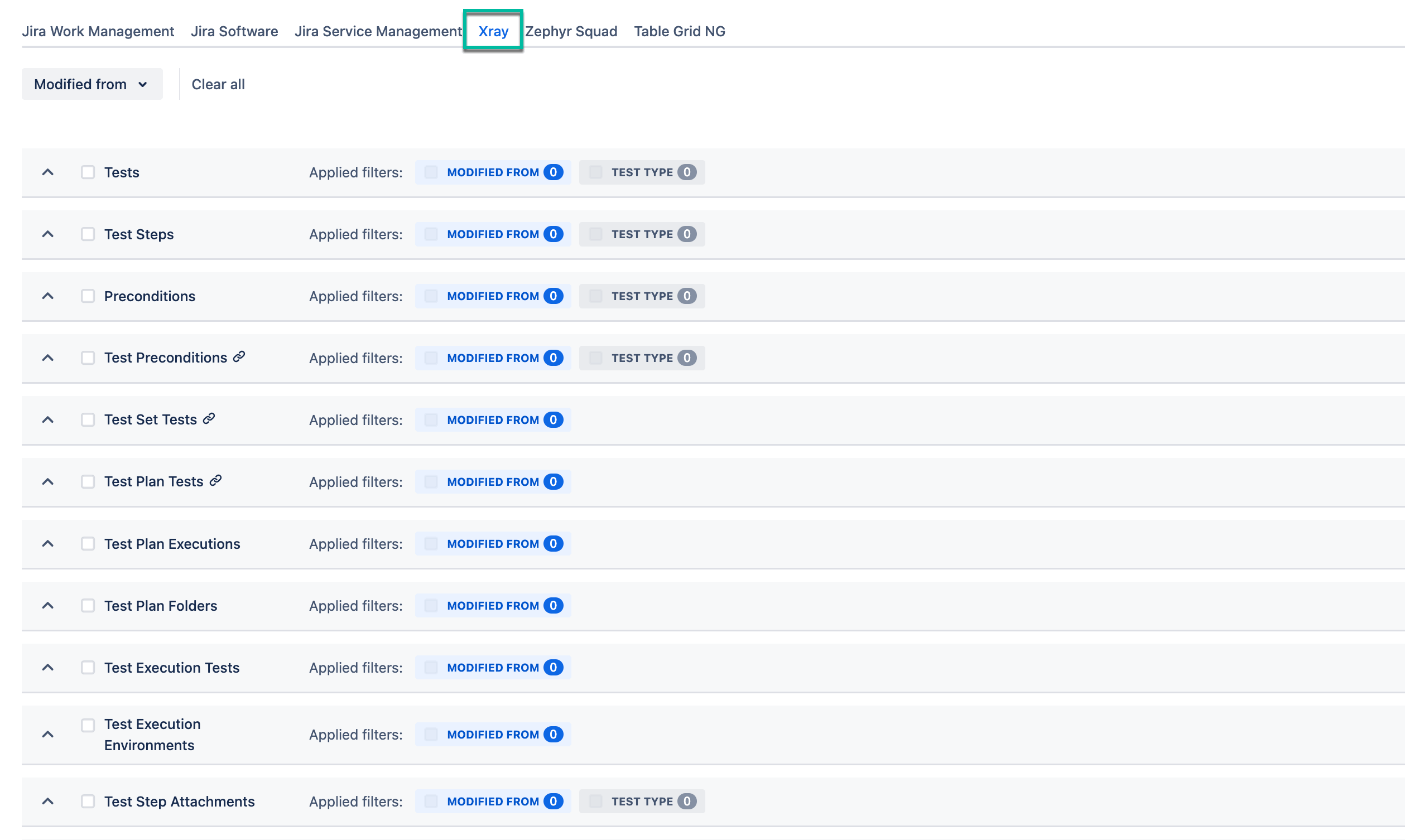Image resolution: width=1405 pixels, height=840 pixels.
Task: Click the Preconditions row label
Action: tap(150, 296)
